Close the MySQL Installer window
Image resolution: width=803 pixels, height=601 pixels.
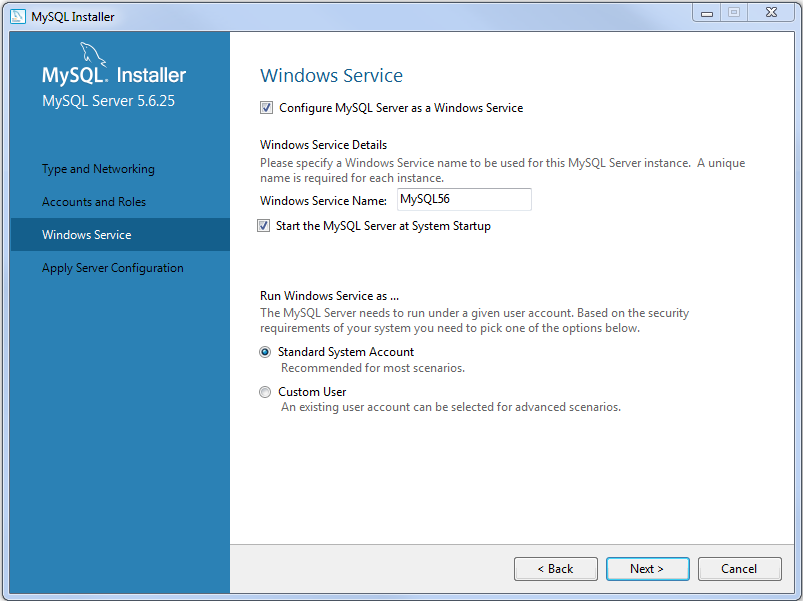tap(771, 13)
